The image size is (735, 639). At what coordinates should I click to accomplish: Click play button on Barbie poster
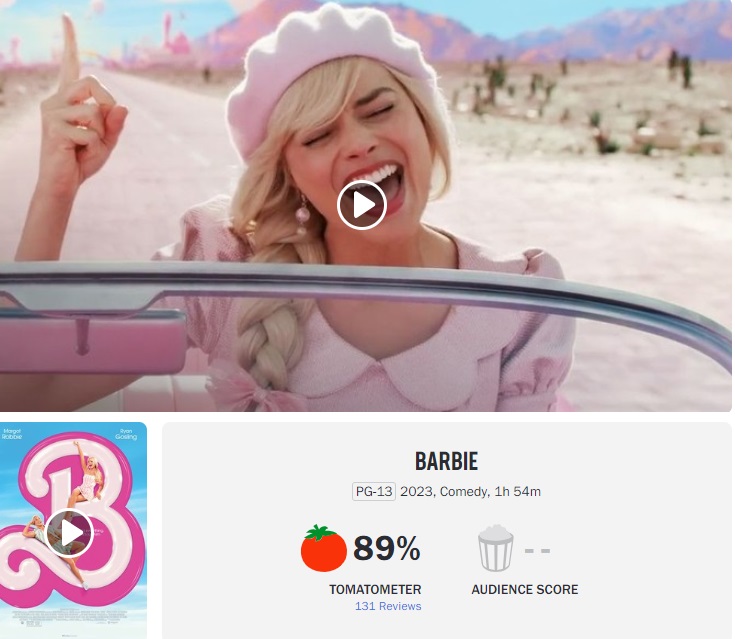[x=69, y=533]
